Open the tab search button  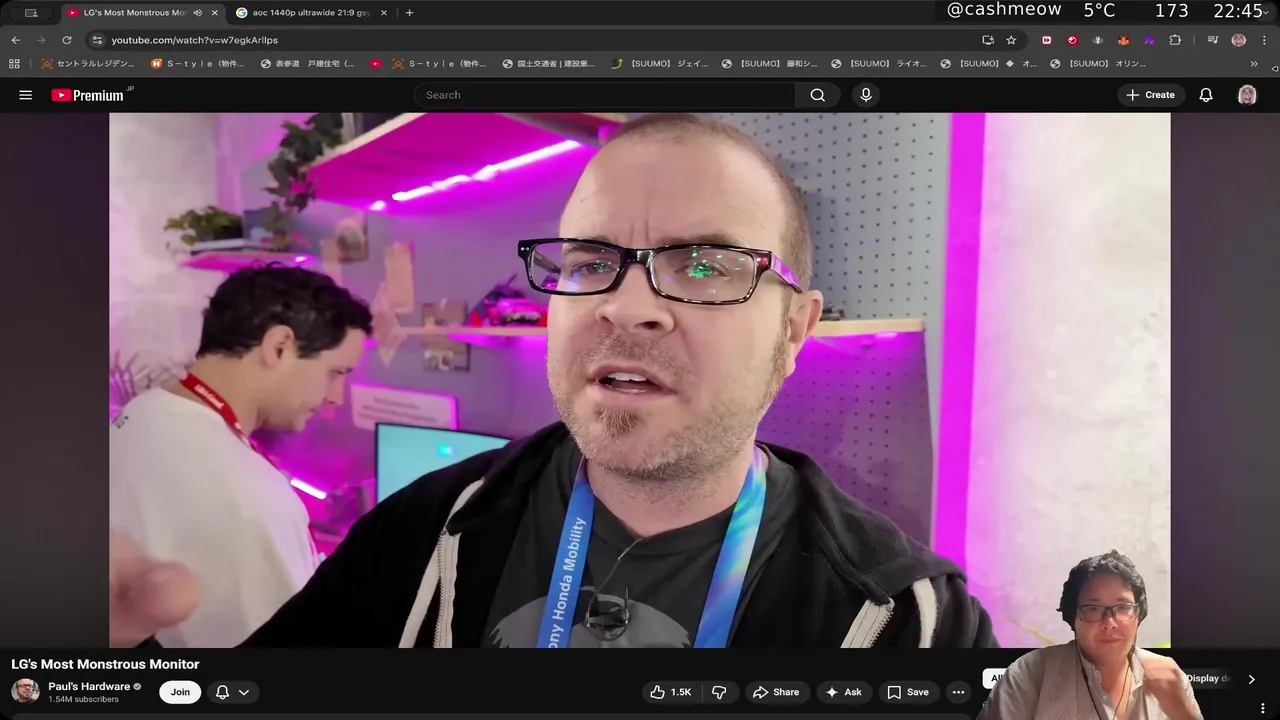[x=31, y=13]
